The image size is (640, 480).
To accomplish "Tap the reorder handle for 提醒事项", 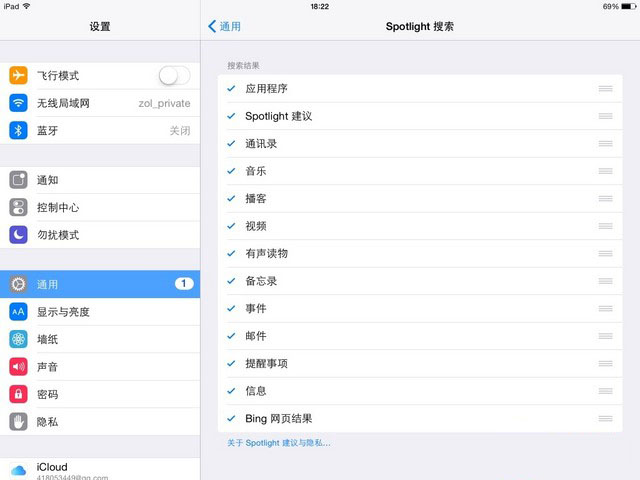I will pyautogui.click(x=605, y=363).
